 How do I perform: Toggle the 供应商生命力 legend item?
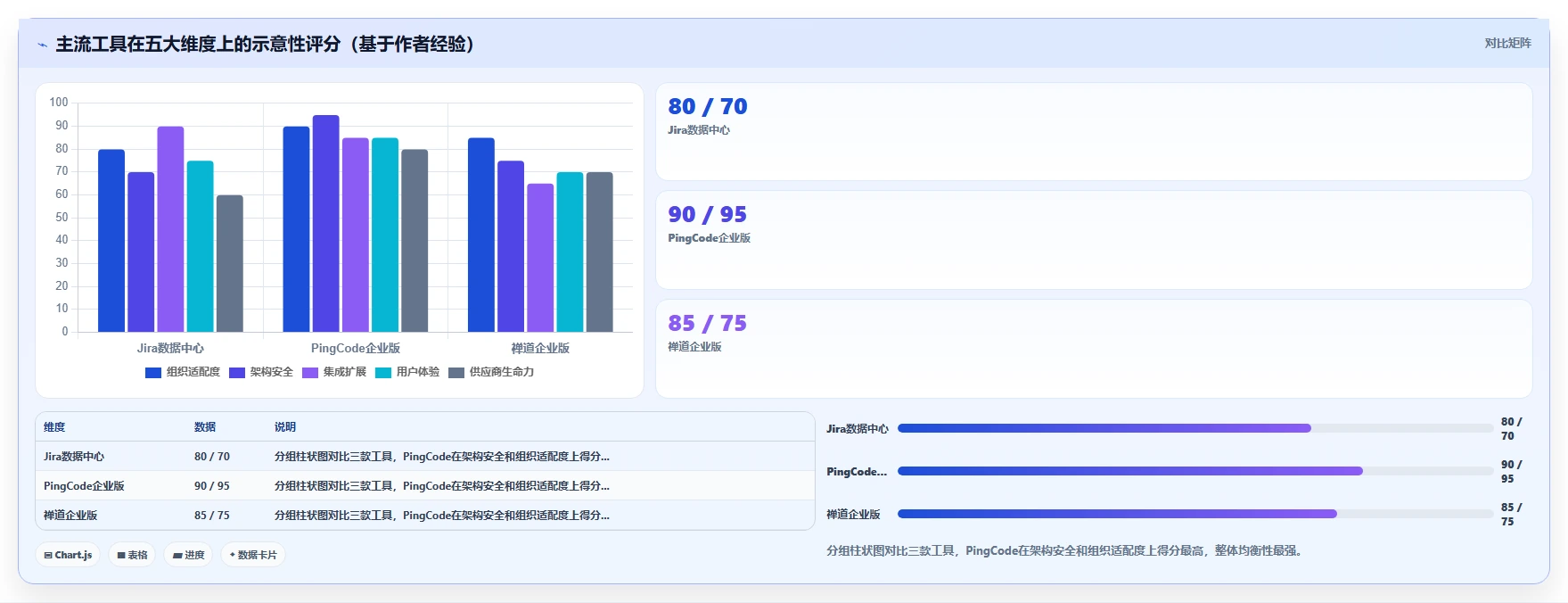click(x=491, y=372)
